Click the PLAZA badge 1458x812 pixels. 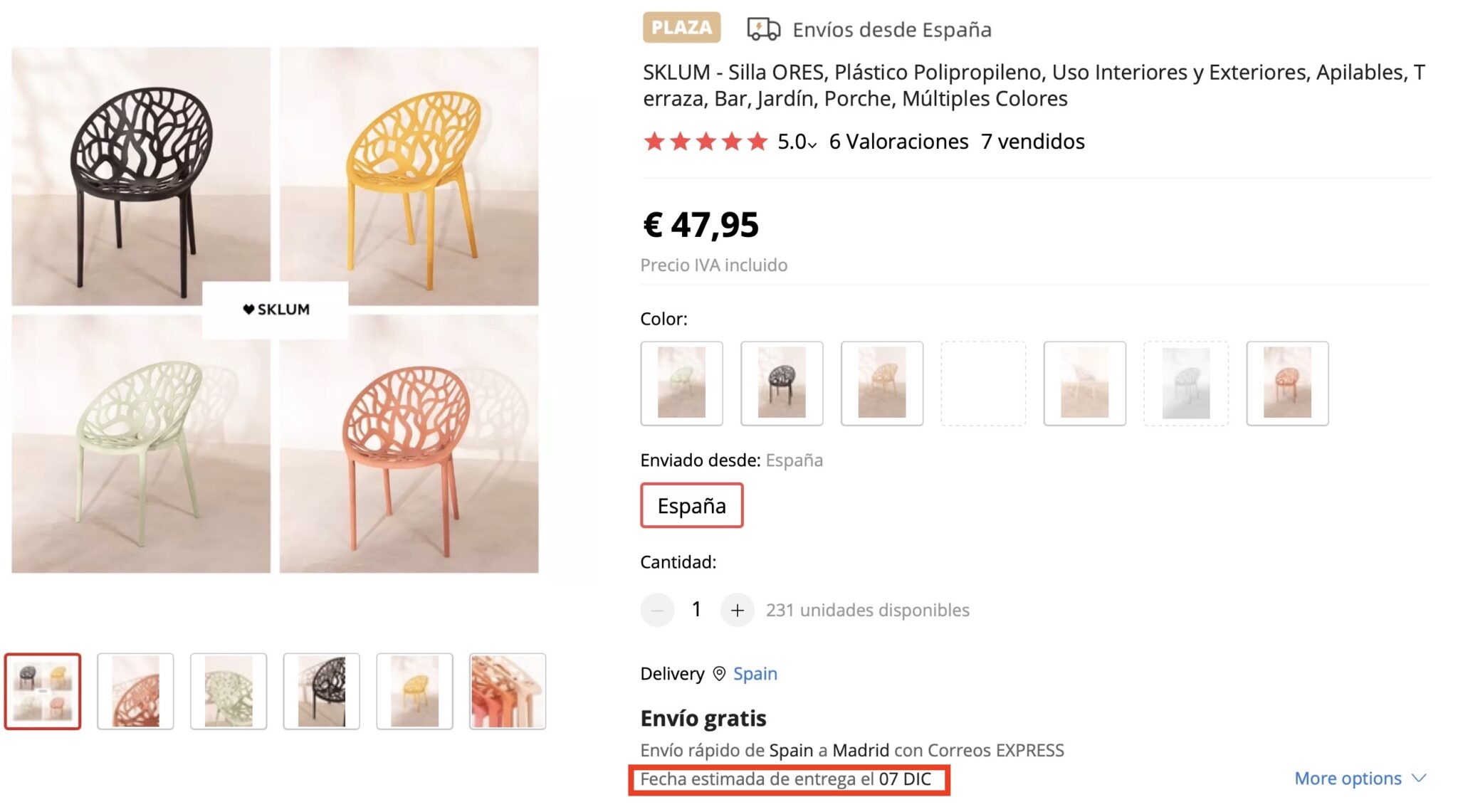click(x=681, y=28)
